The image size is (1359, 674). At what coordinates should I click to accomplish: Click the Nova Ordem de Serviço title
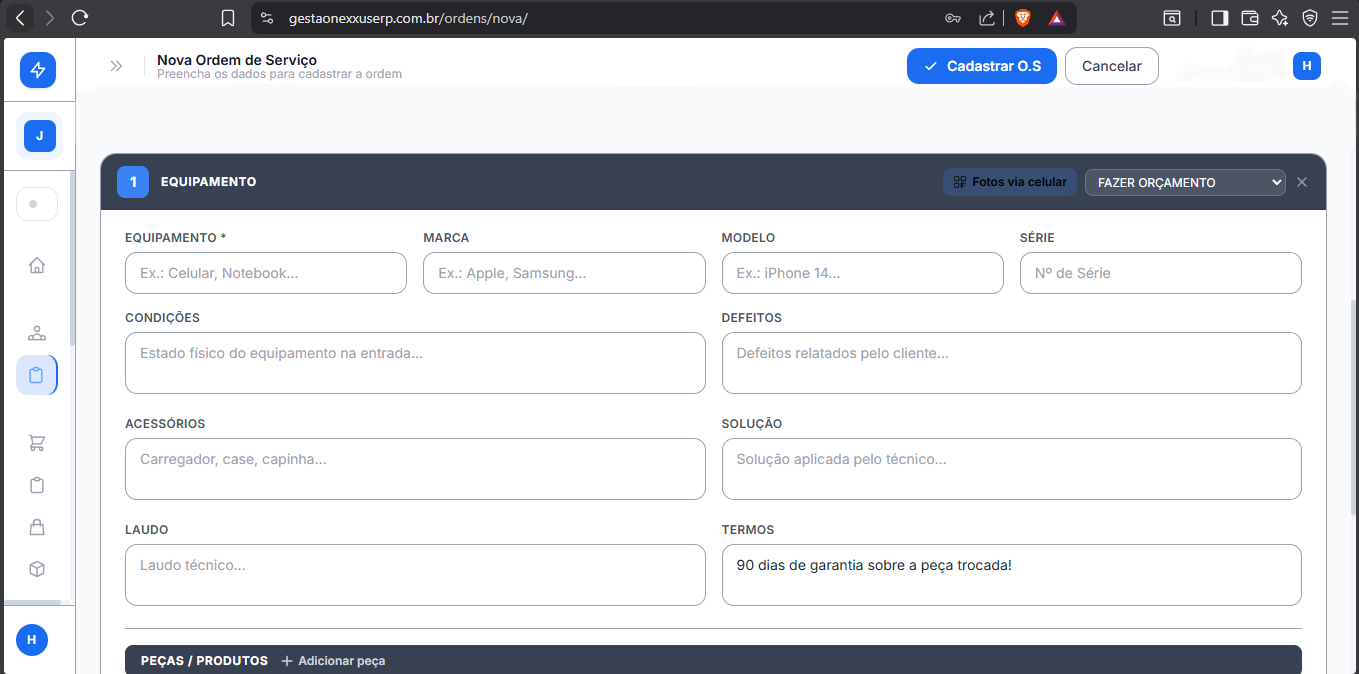pyautogui.click(x=237, y=60)
